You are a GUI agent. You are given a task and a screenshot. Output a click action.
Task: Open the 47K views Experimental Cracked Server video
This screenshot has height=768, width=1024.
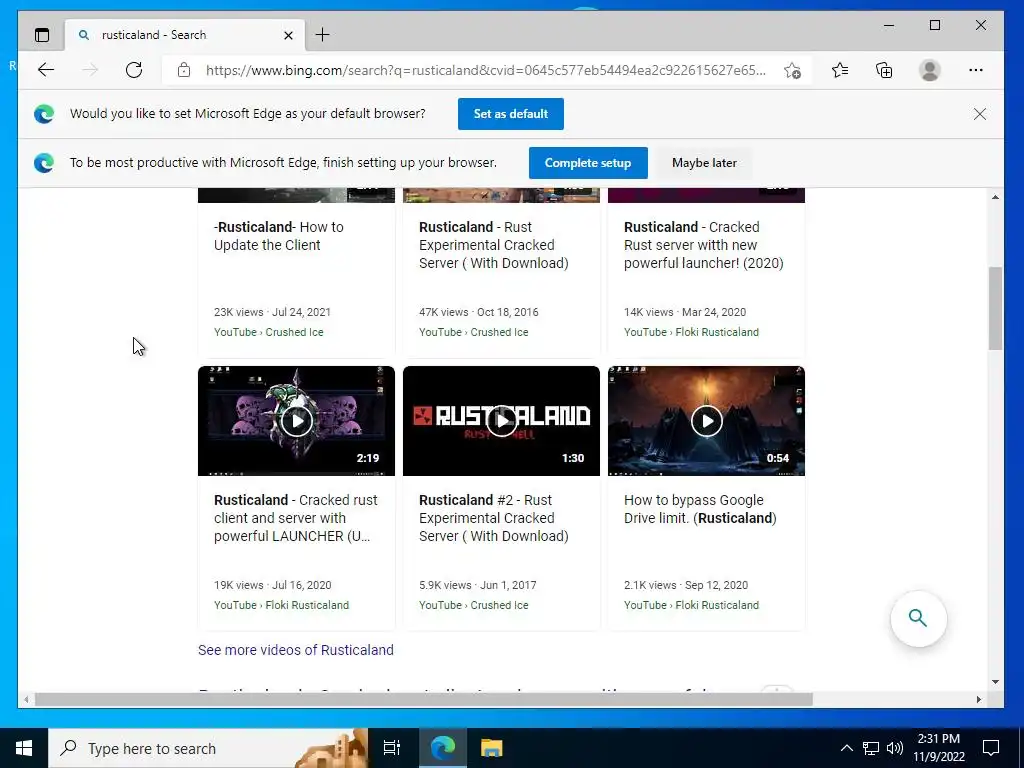click(x=494, y=245)
